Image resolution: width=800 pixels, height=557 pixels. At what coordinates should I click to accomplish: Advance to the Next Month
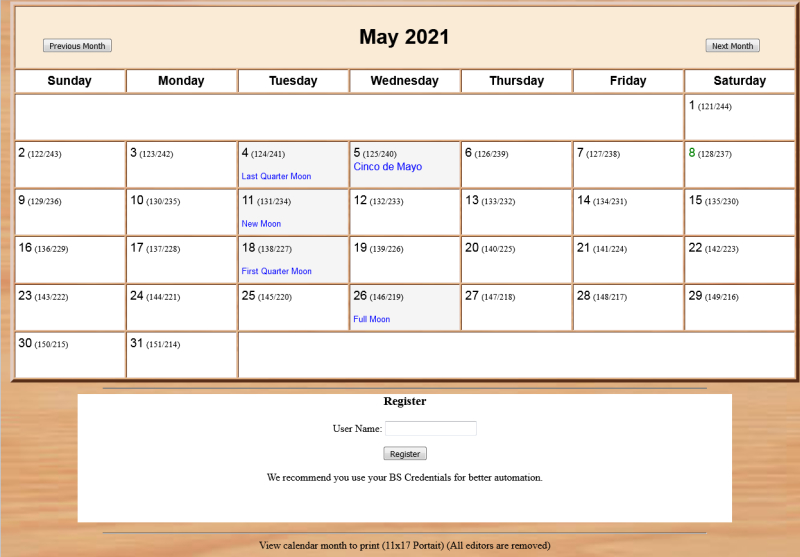[x=732, y=46]
